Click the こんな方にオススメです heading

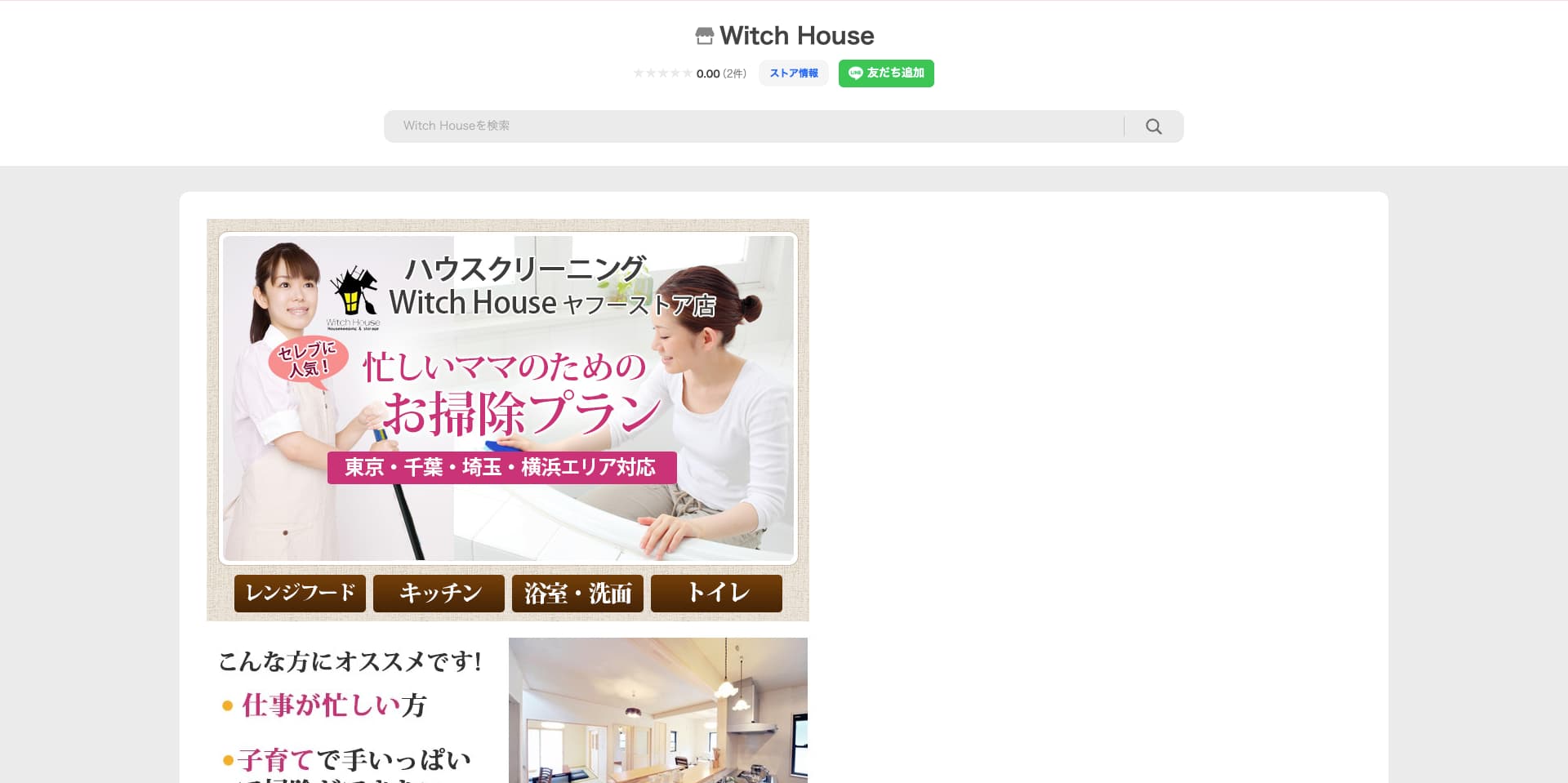pyautogui.click(x=350, y=661)
